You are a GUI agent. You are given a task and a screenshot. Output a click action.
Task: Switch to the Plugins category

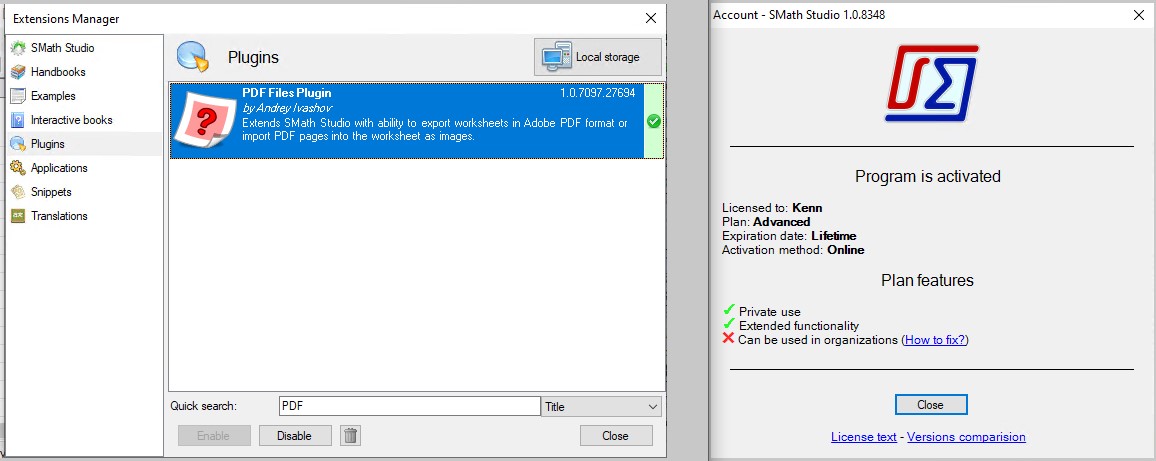click(x=47, y=144)
